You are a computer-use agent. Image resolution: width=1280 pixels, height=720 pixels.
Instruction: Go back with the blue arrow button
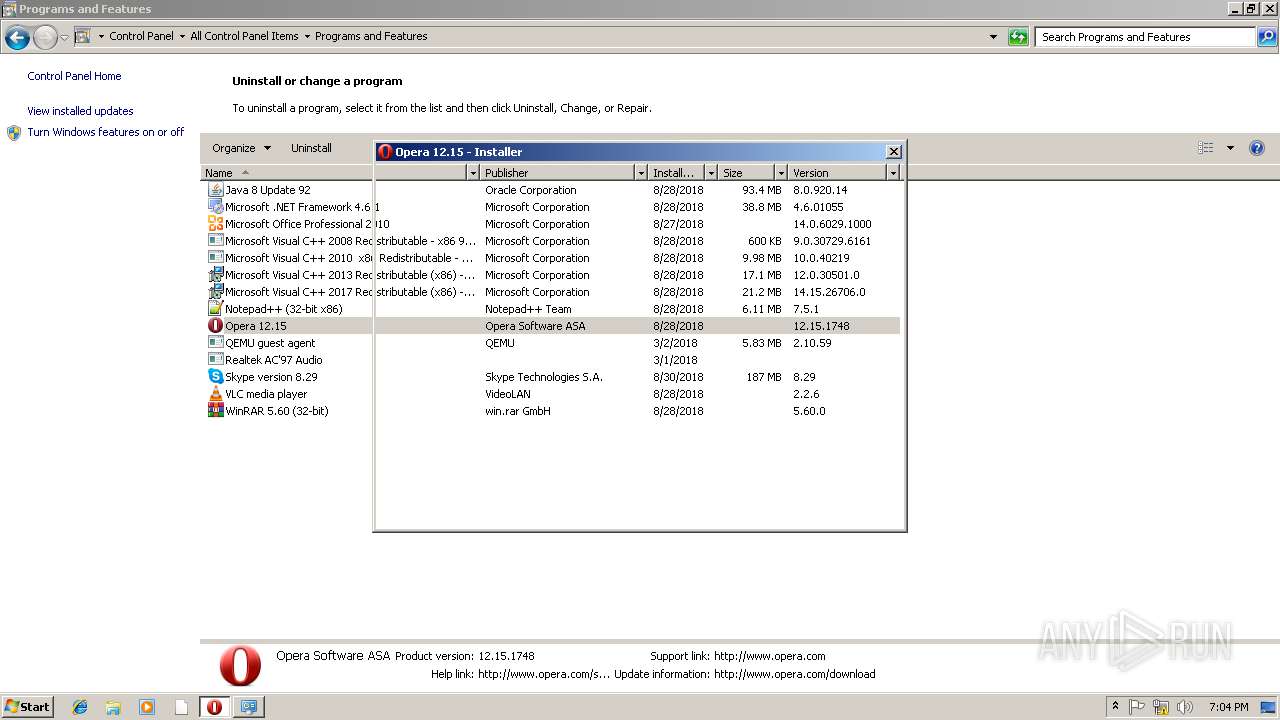pyautogui.click(x=17, y=38)
